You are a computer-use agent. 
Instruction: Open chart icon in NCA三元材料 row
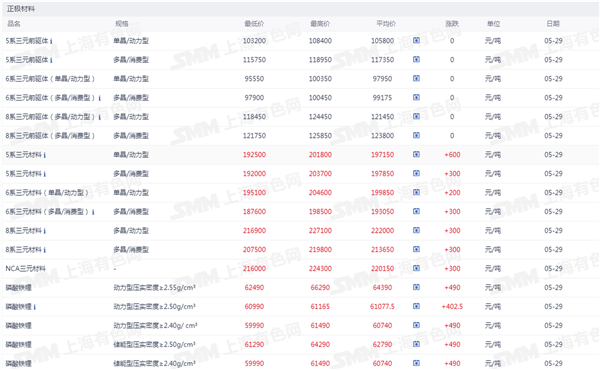416,268
